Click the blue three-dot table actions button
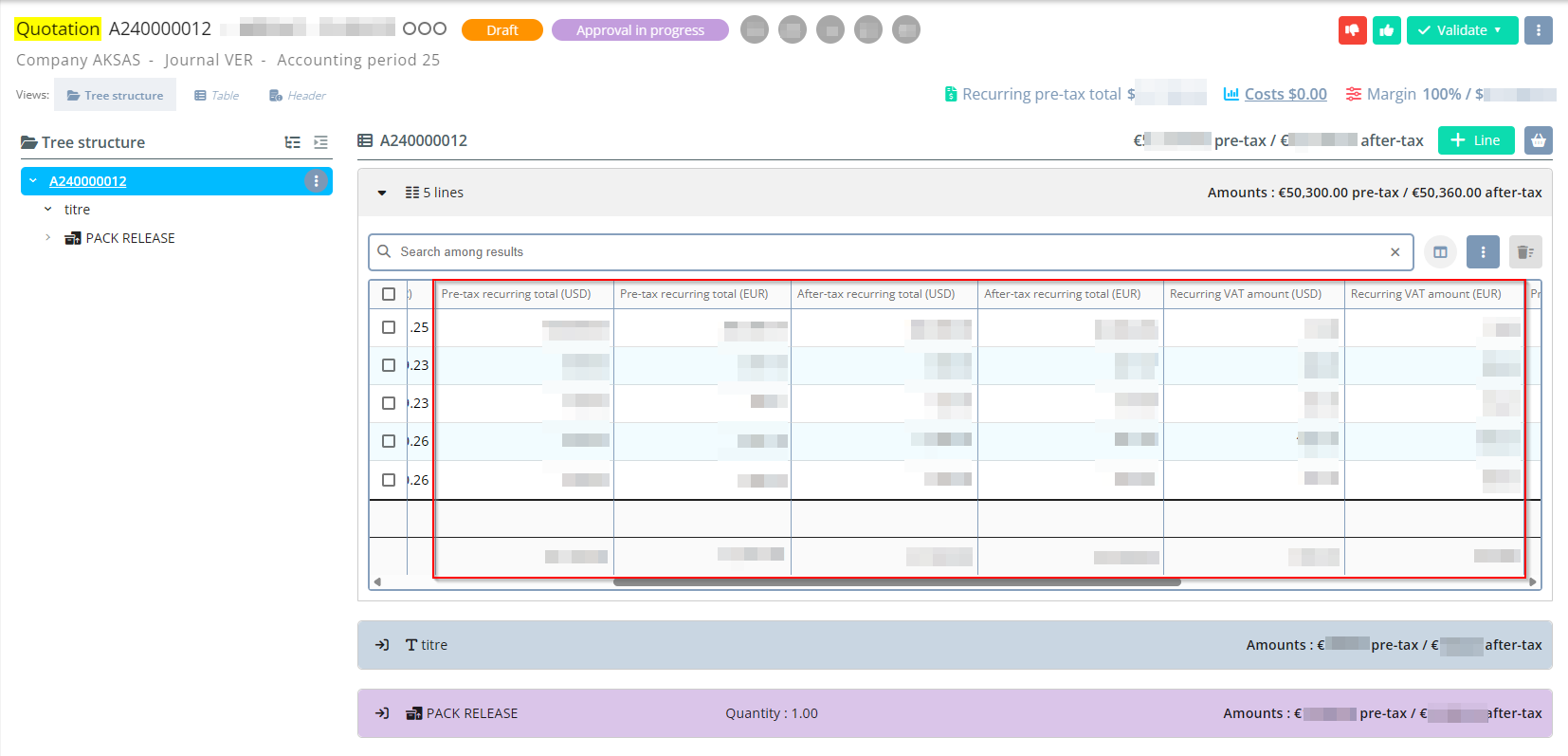The width and height of the screenshot is (1568, 756). (x=1483, y=252)
